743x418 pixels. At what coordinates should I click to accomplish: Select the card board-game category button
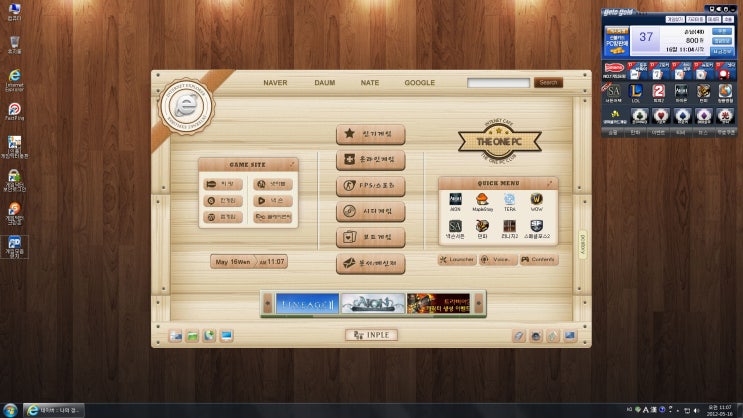[371, 237]
